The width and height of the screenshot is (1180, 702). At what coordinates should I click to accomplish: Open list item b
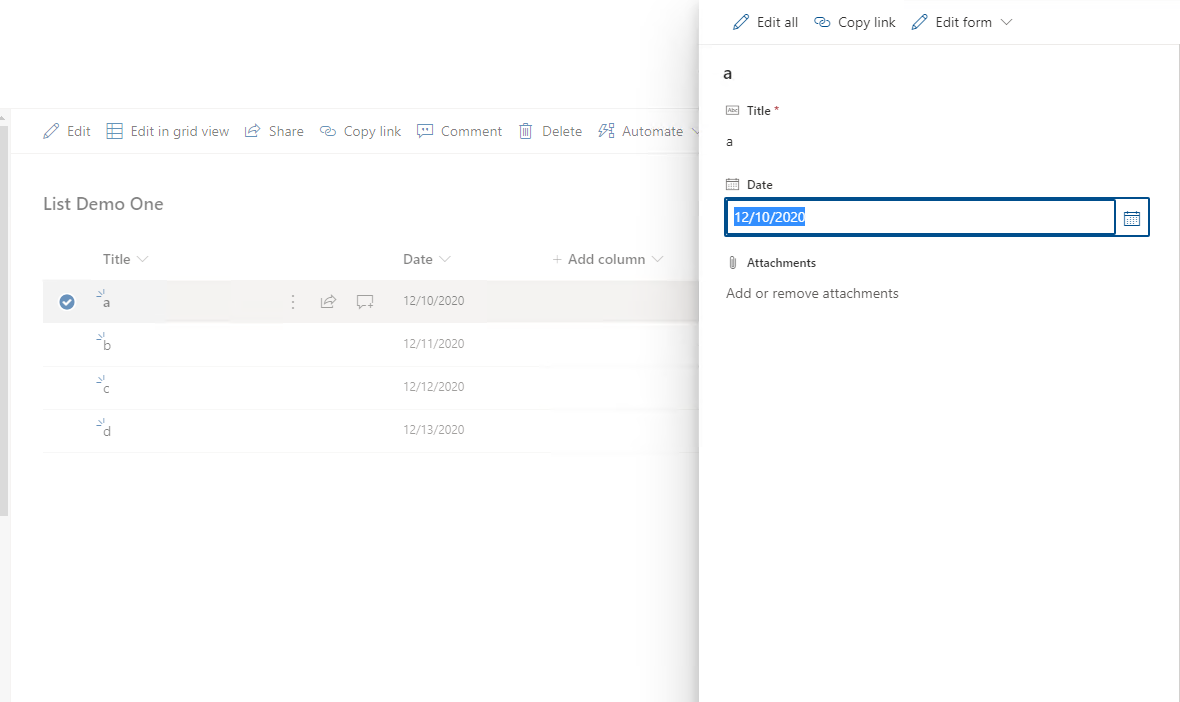[x=107, y=345]
